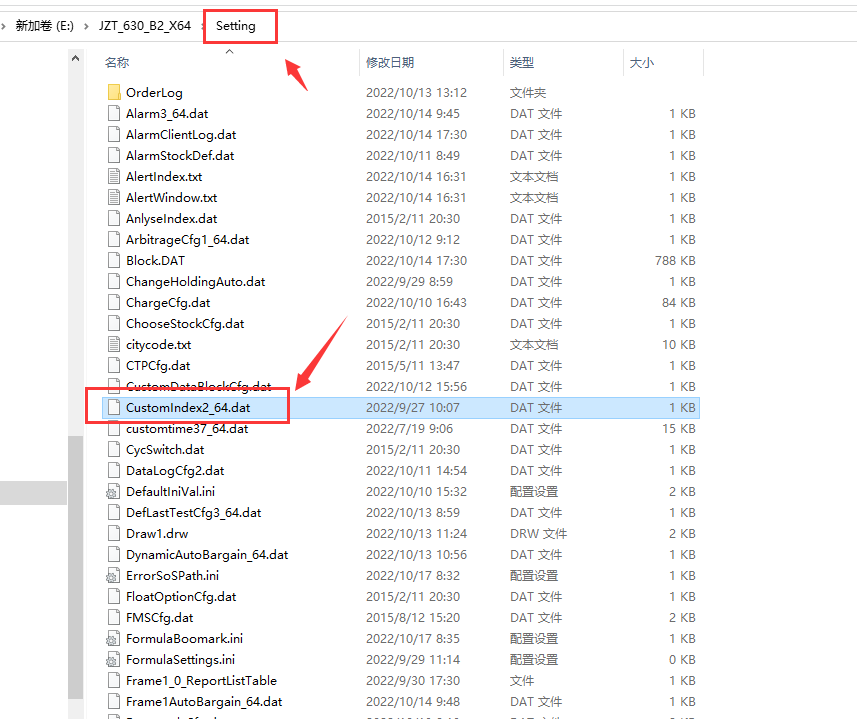Click the AlertWindow.txt document icon
The height and width of the screenshot is (719, 857).
114,197
